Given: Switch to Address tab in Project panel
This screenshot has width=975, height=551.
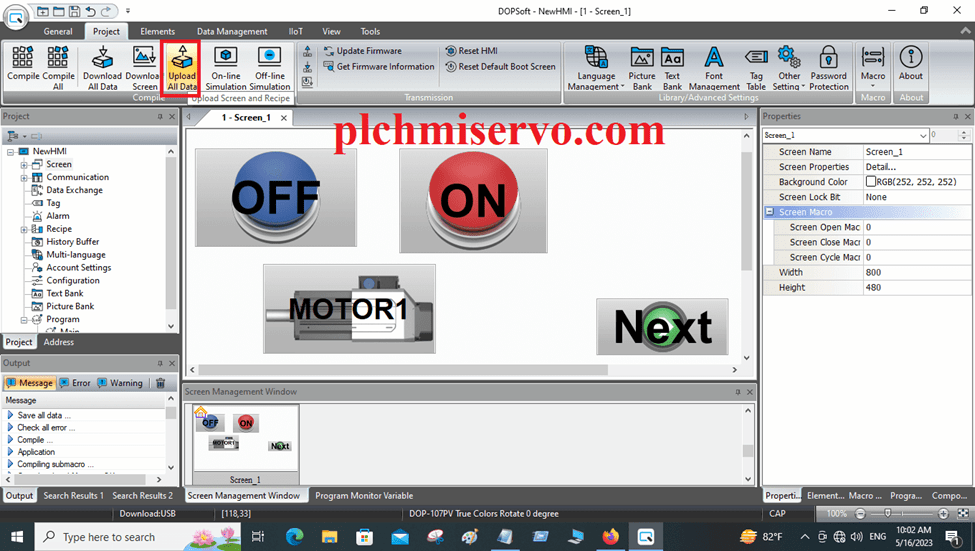Looking at the screenshot, I should (58, 342).
